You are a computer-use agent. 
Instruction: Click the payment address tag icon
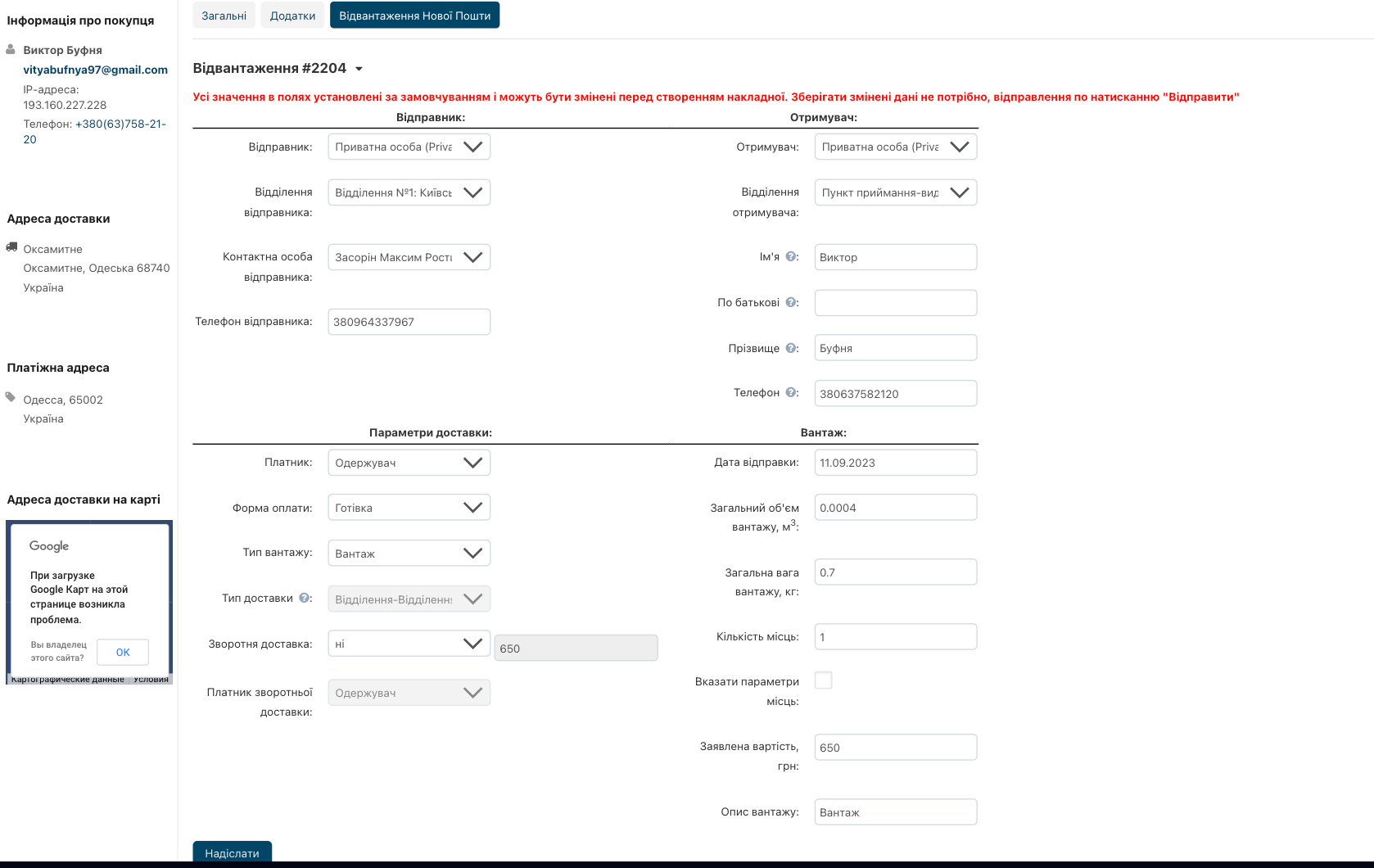point(11,397)
